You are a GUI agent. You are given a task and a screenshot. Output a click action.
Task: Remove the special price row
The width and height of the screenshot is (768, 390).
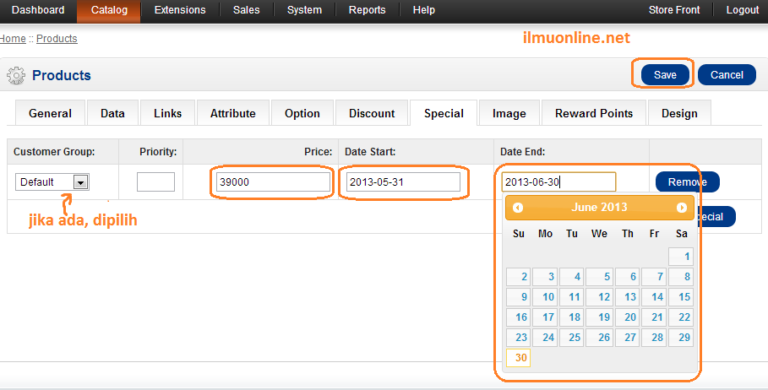pos(687,182)
